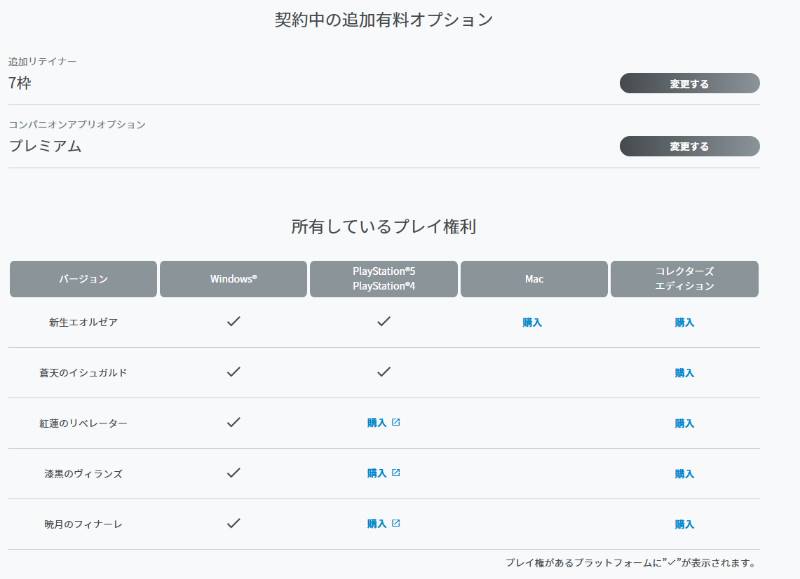
Task: Click the コレクターズエディション column header
Action: (x=685, y=279)
